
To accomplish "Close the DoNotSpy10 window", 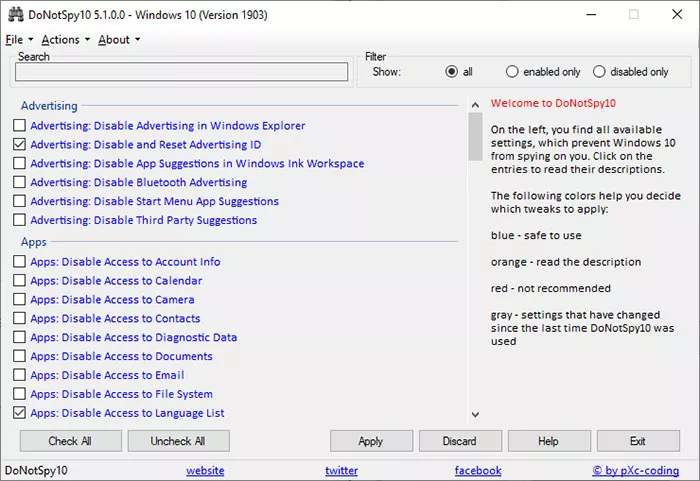I will (677, 15).
